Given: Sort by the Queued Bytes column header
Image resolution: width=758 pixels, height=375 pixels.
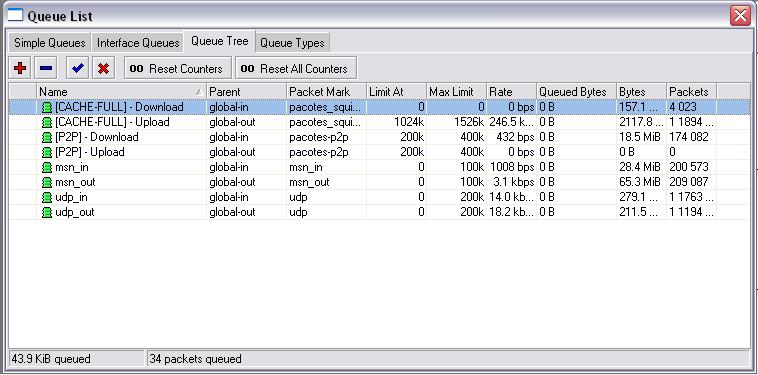Looking at the screenshot, I should click(x=576, y=91).
